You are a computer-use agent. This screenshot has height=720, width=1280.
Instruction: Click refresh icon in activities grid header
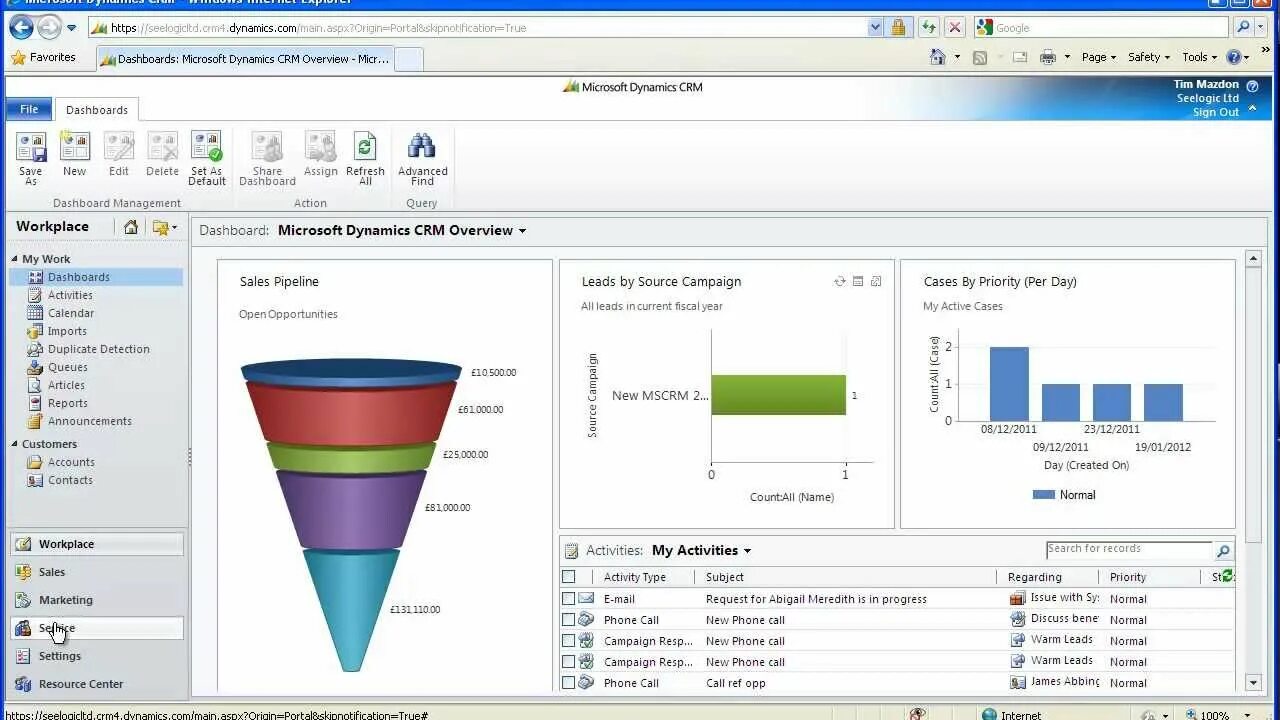point(1228,576)
